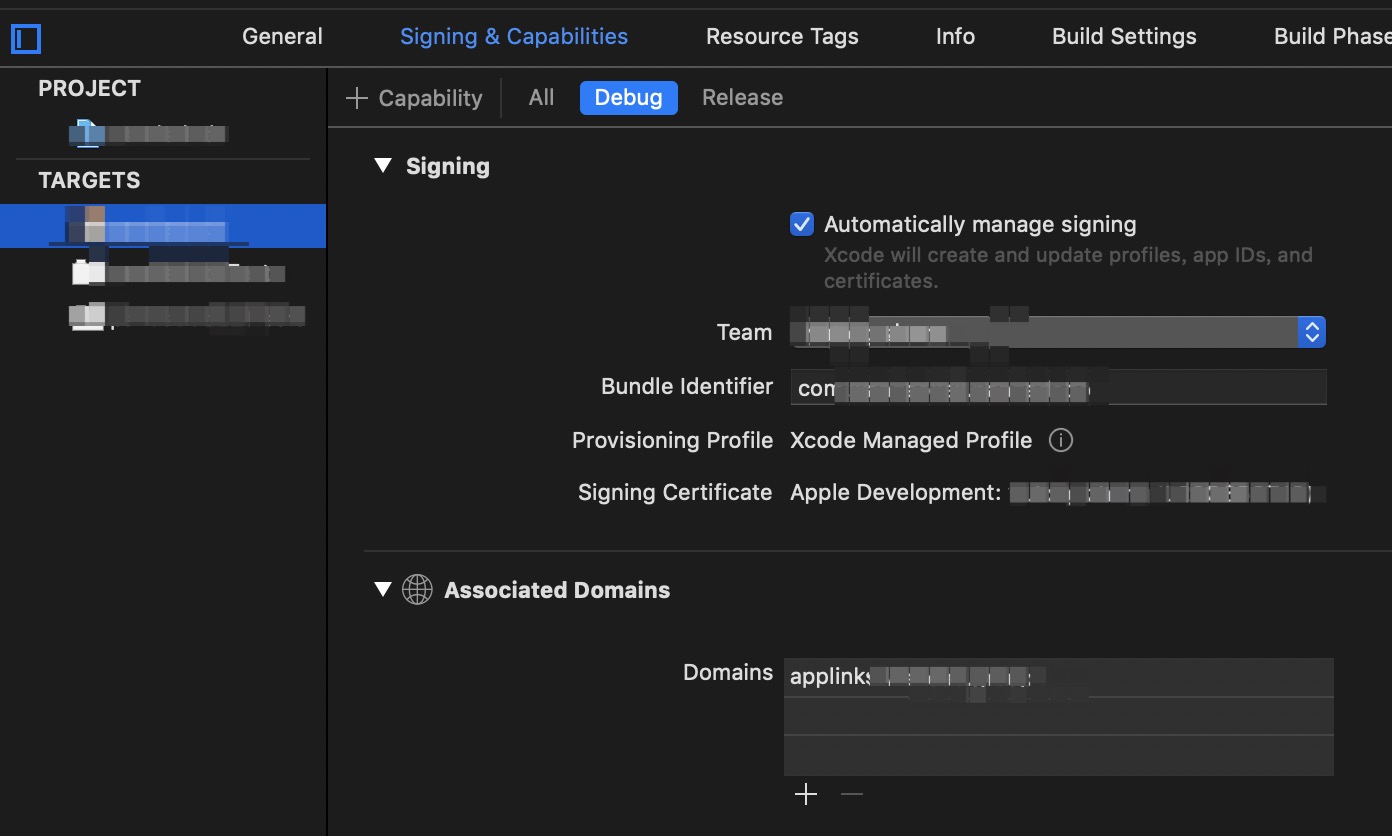Open the Resource Tags tab
The image size is (1392, 836).
(782, 37)
